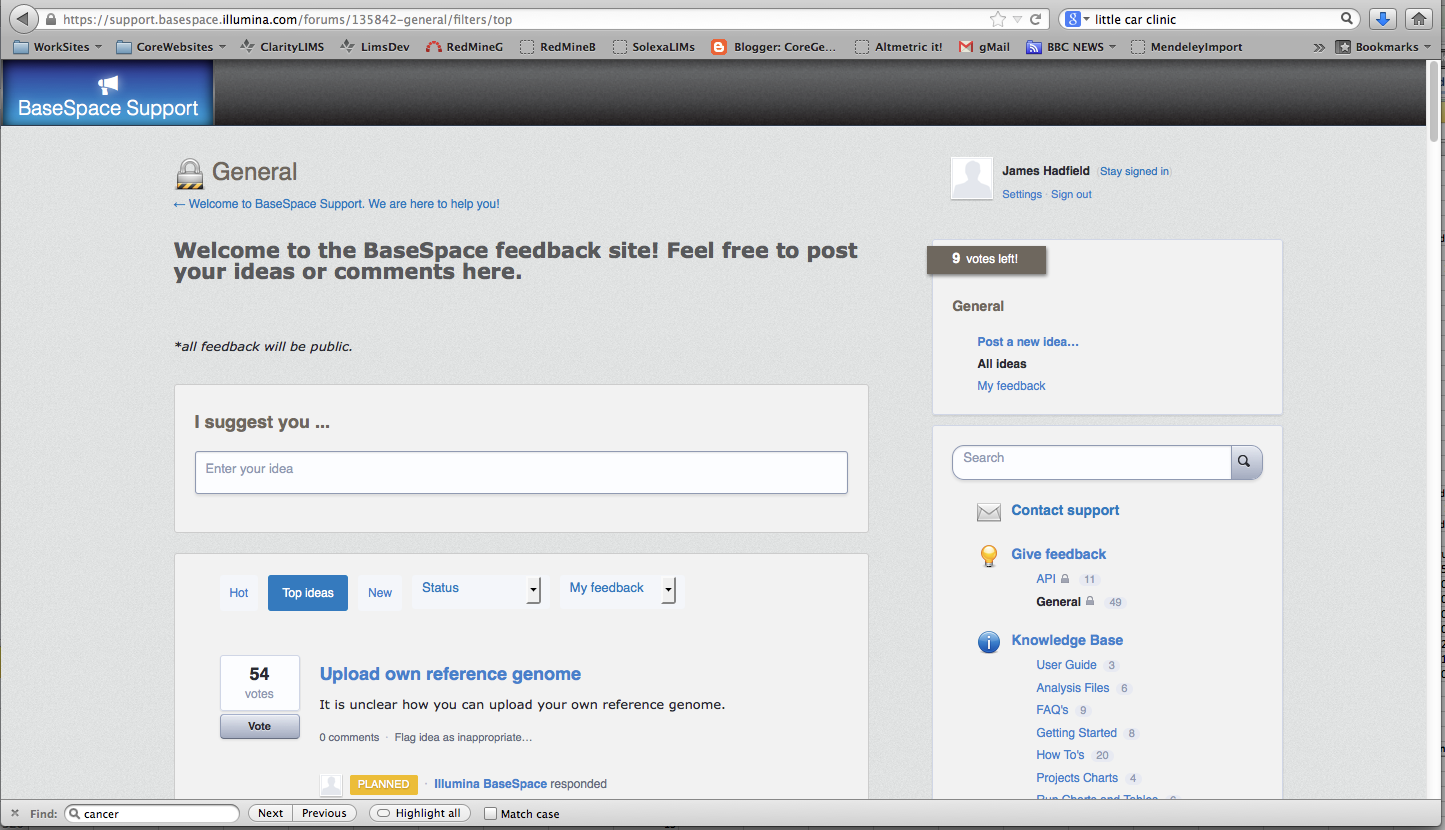
Task: Click the blue info Knowledge Base icon
Action: (x=988, y=642)
